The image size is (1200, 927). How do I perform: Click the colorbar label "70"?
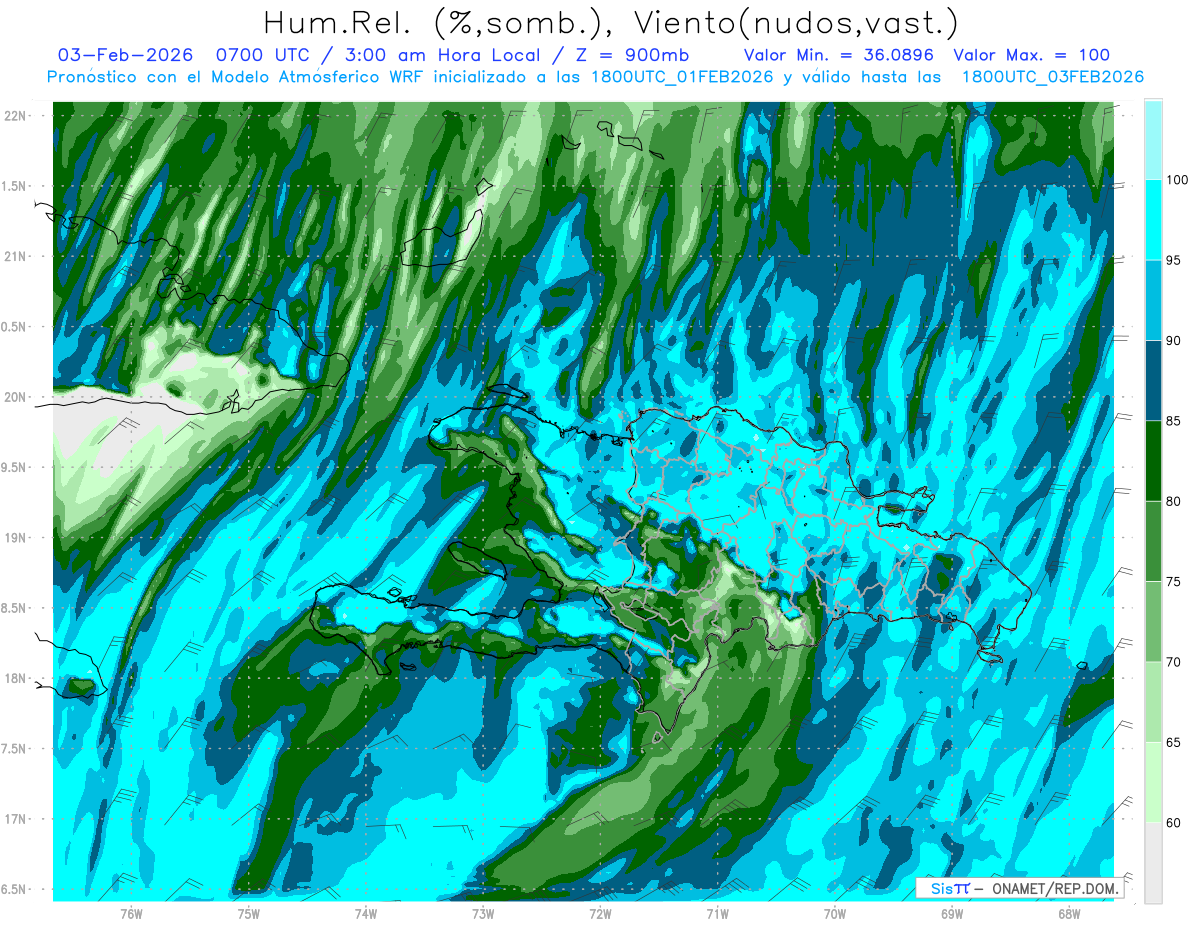[x=1173, y=662]
